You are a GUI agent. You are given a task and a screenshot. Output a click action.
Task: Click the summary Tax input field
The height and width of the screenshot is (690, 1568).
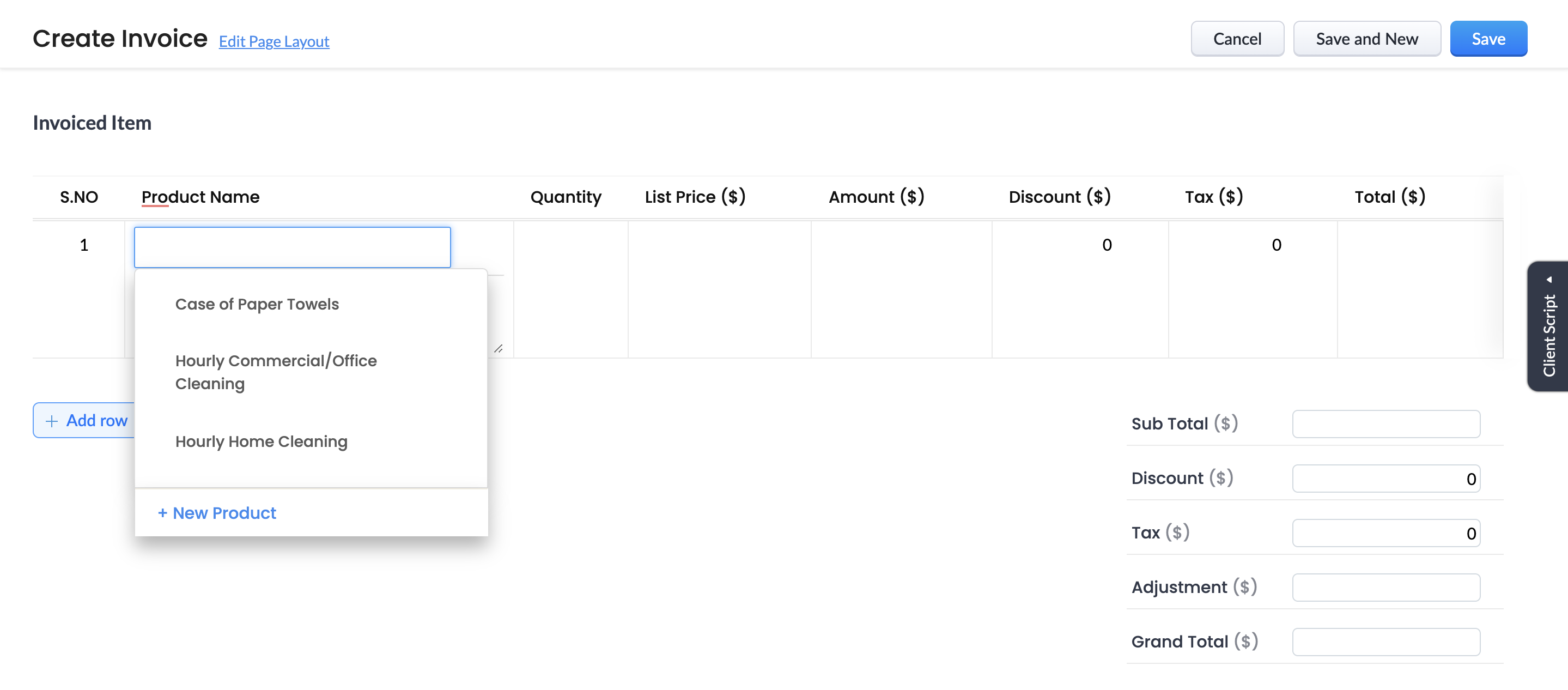pos(1385,533)
